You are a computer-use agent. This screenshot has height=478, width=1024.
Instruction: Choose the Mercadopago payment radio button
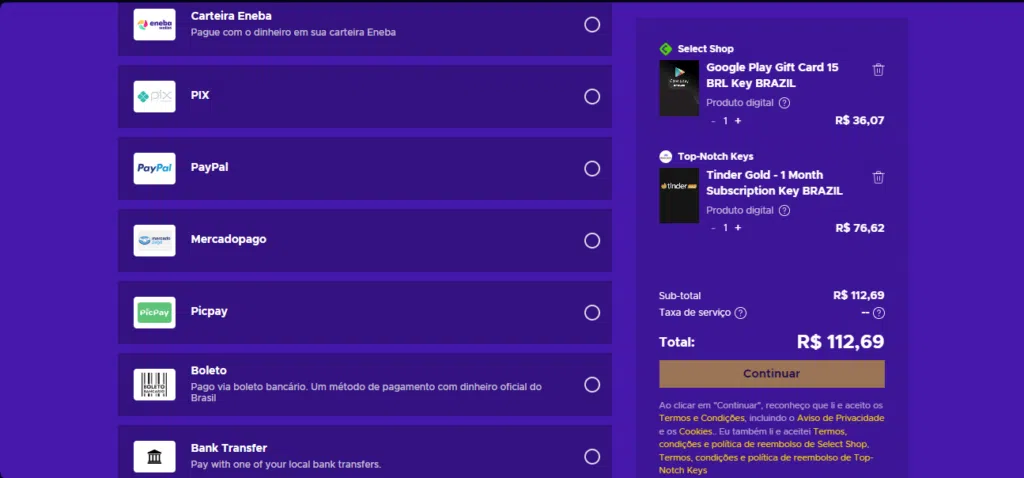pos(592,240)
